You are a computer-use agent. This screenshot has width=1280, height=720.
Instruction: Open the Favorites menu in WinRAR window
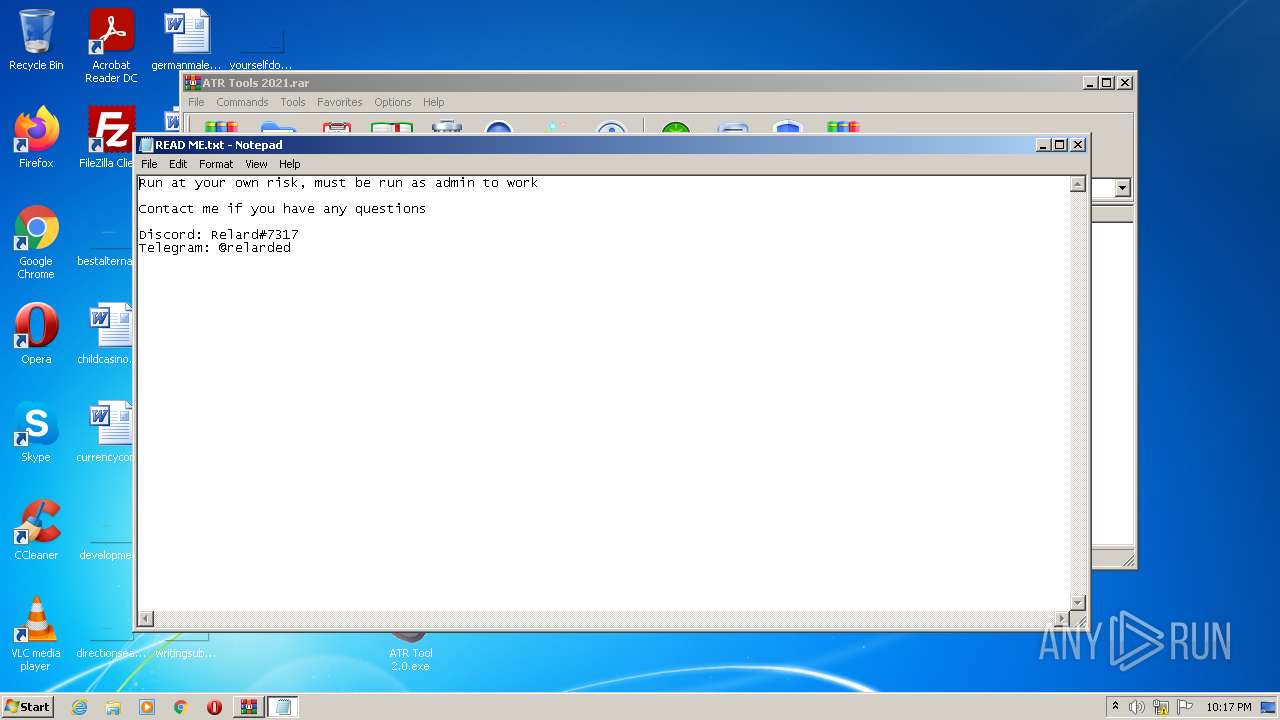pos(340,102)
